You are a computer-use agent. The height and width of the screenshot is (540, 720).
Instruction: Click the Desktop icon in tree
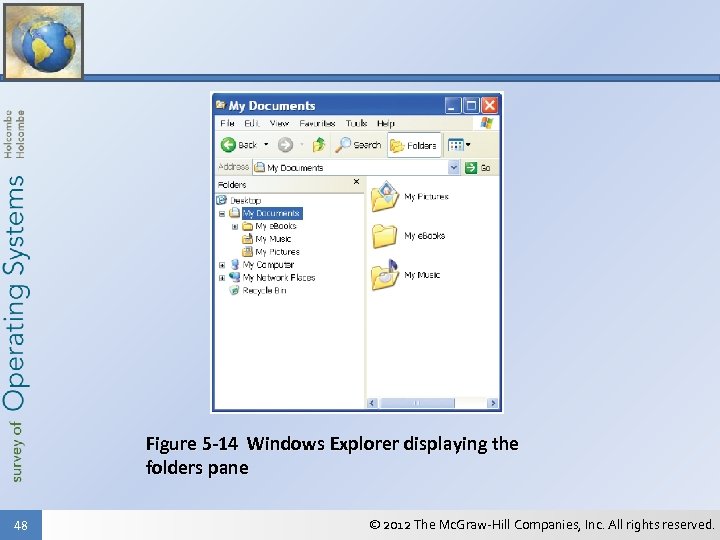click(x=222, y=200)
